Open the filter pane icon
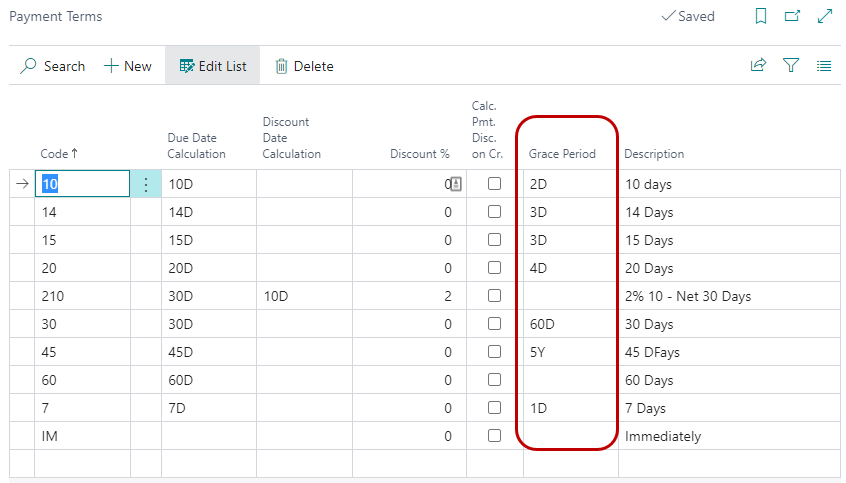Image resolution: width=846 pixels, height=483 pixels. pyautogui.click(x=791, y=66)
